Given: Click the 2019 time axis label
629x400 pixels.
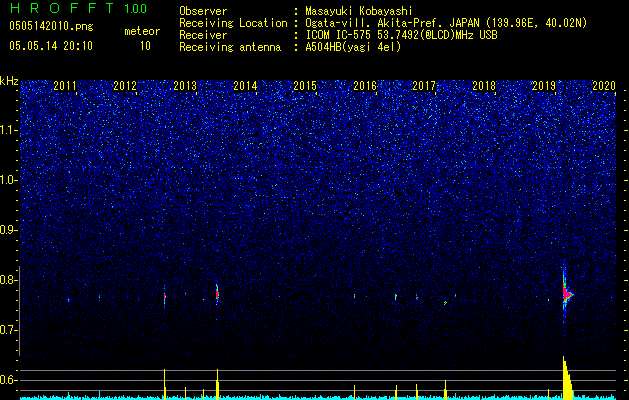Looking at the screenshot, I should coord(544,86).
